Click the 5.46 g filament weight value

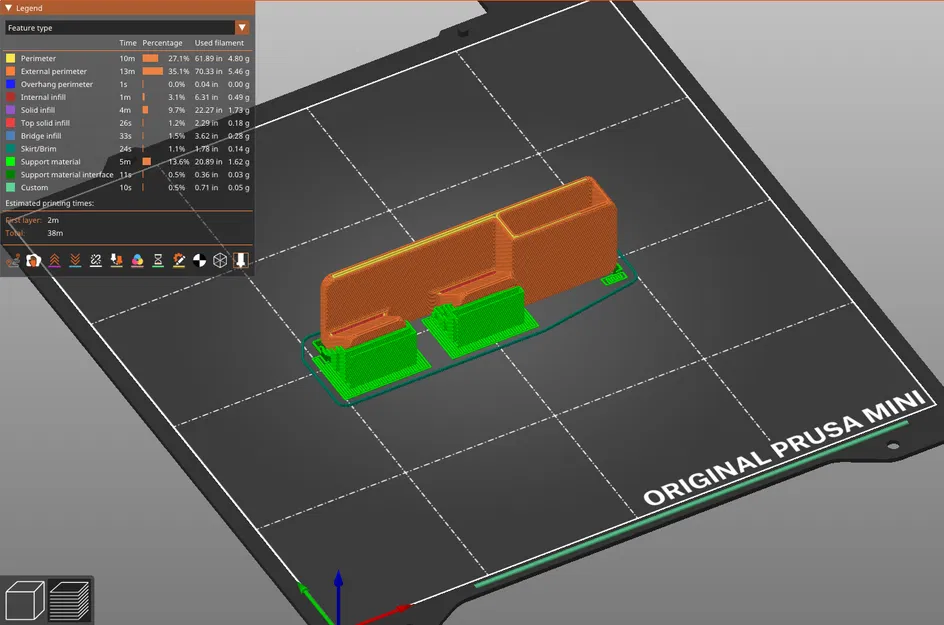click(238, 71)
